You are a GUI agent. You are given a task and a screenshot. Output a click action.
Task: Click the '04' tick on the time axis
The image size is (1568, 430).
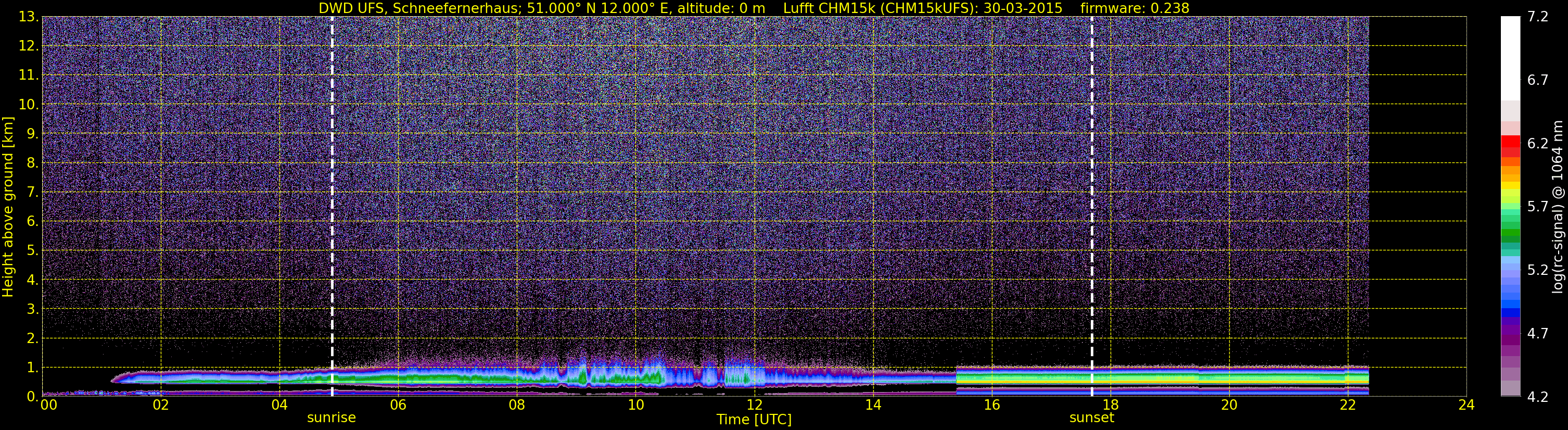[279, 405]
